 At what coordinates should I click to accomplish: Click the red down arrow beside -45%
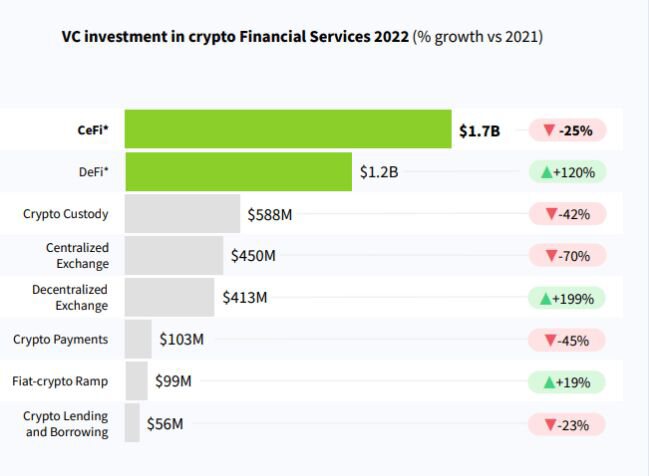550,340
